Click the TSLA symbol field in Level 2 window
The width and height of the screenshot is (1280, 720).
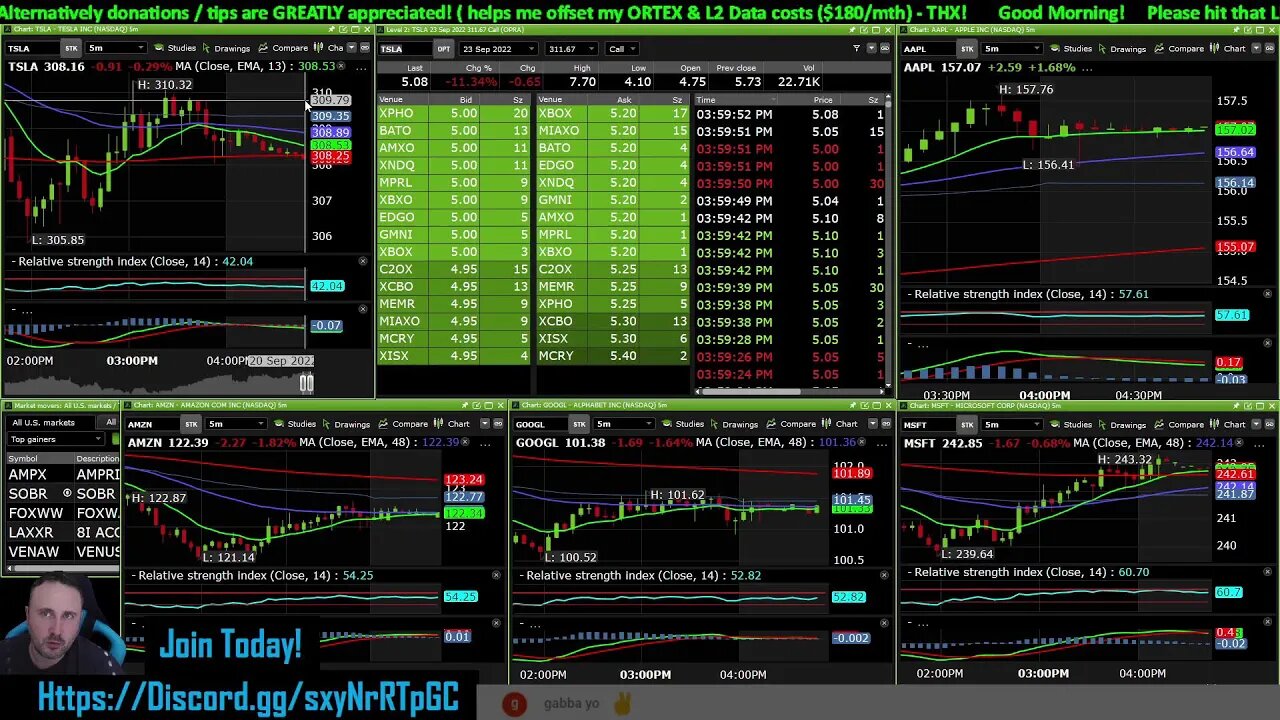(x=404, y=48)
